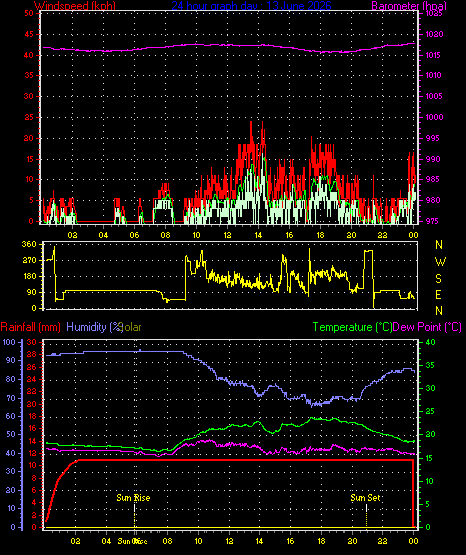Click the 15 value on windspeed axis

(x=29, y=159)
